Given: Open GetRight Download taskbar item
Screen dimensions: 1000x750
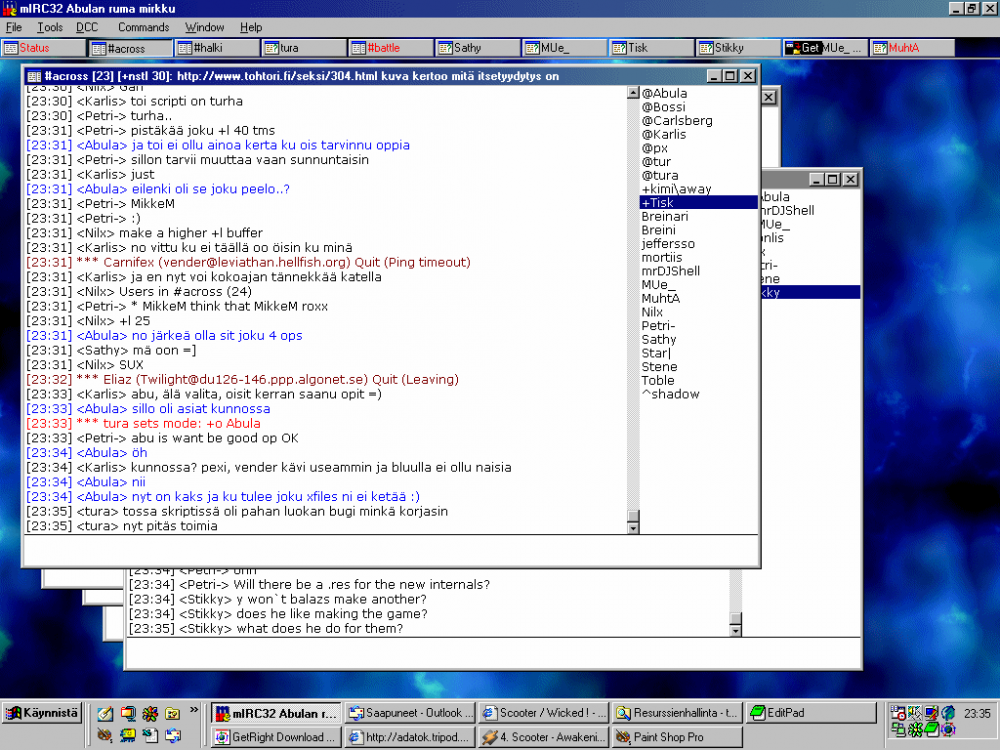Looking at the screenshot, I should pos(276,737).
